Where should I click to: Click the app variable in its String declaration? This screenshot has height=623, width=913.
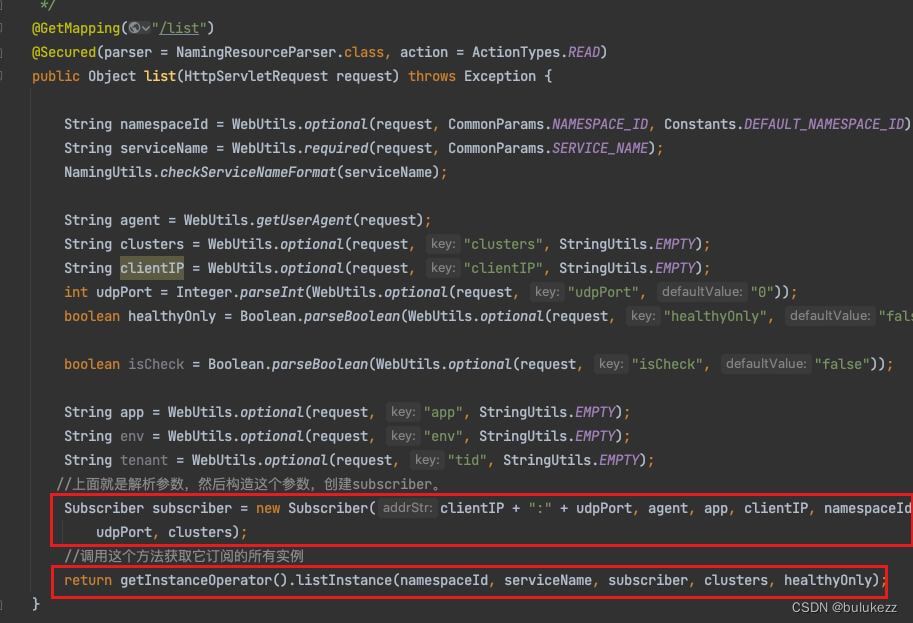[x=132, y=412]
